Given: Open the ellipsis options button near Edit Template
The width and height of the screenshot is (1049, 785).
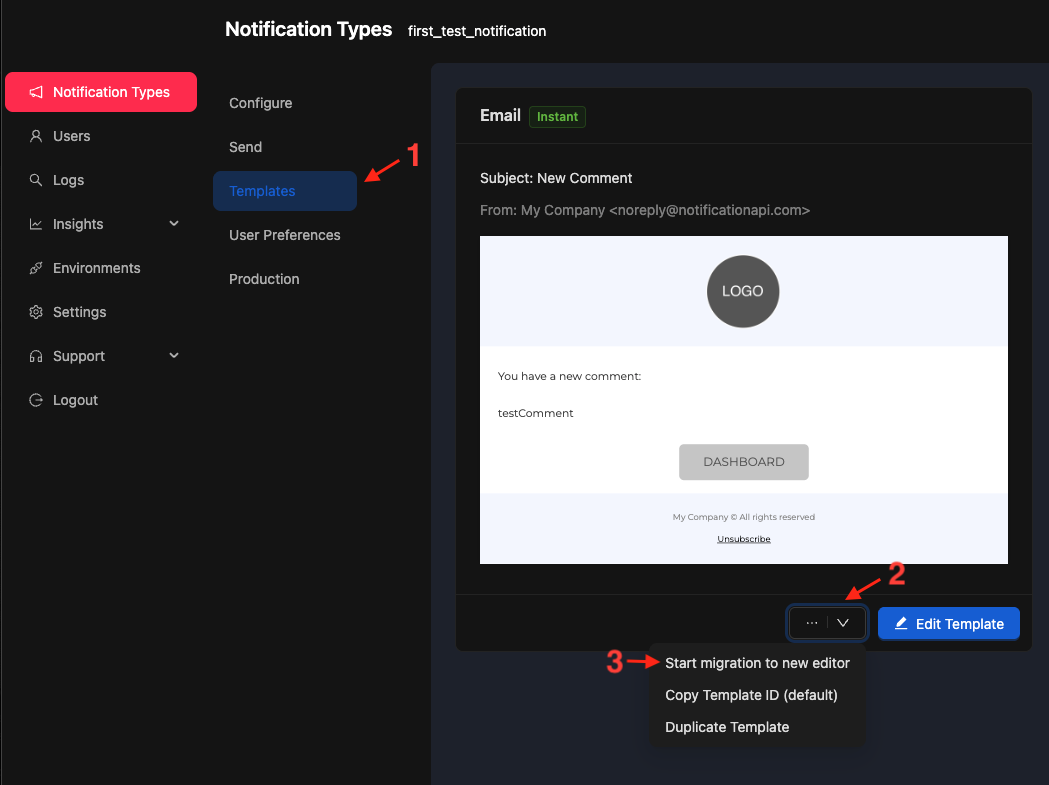Looking at the screenshot, I should 811,623.
